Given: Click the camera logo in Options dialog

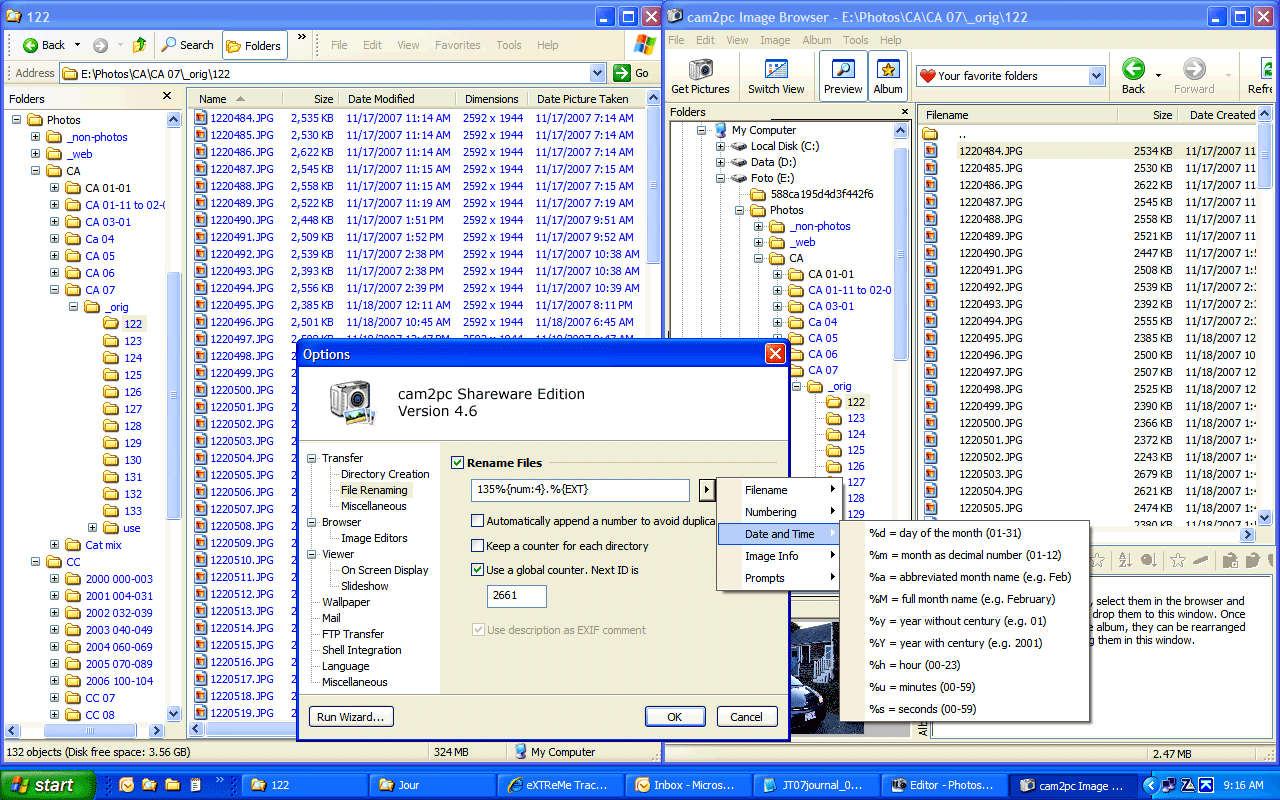Looking at the screenshot, I should coord(353,400).
